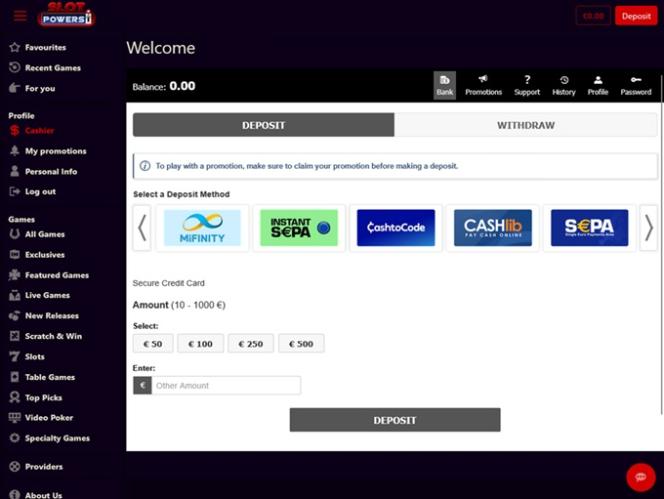Click red Deposit button in header
The image size is (664, 499).
(636, 16)
